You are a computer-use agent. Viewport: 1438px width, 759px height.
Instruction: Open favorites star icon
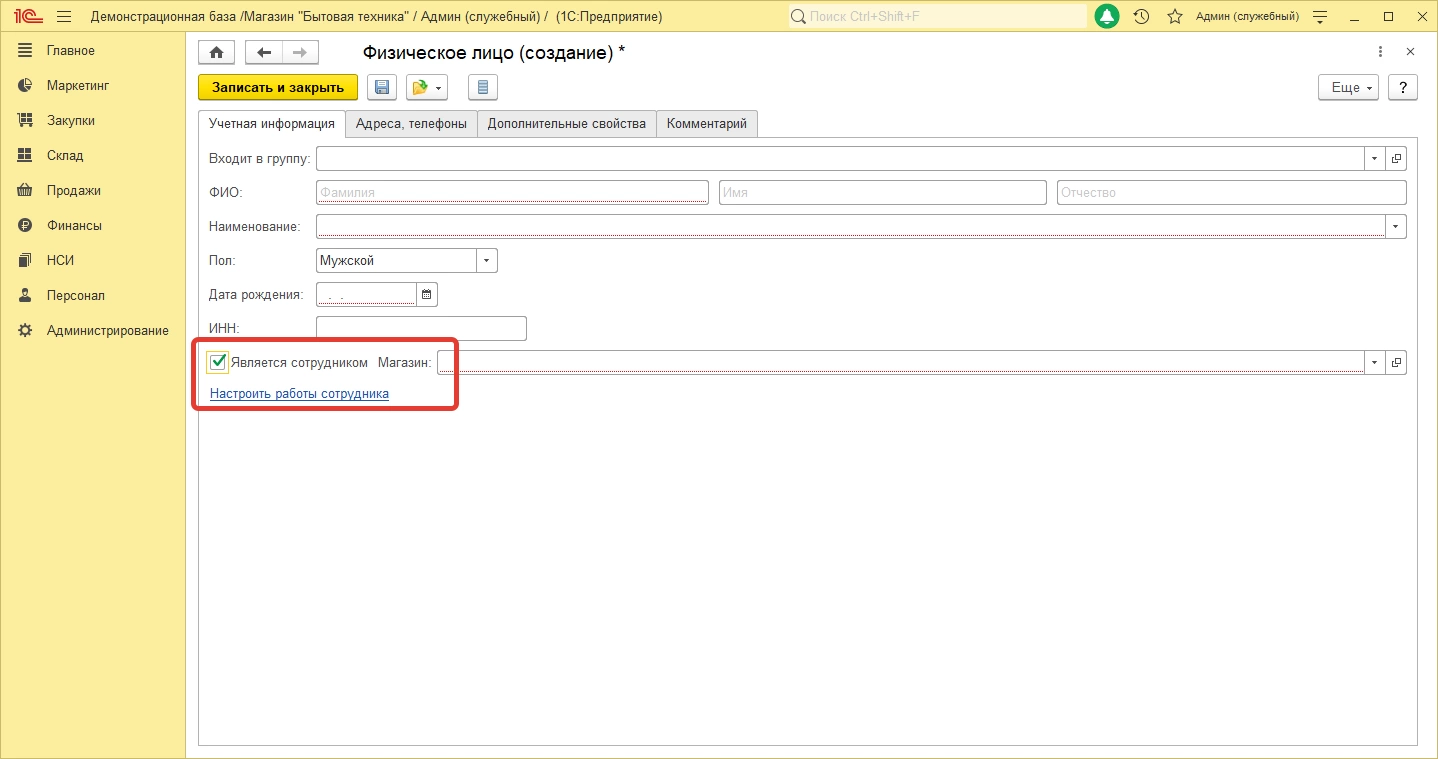[1175, 17]
